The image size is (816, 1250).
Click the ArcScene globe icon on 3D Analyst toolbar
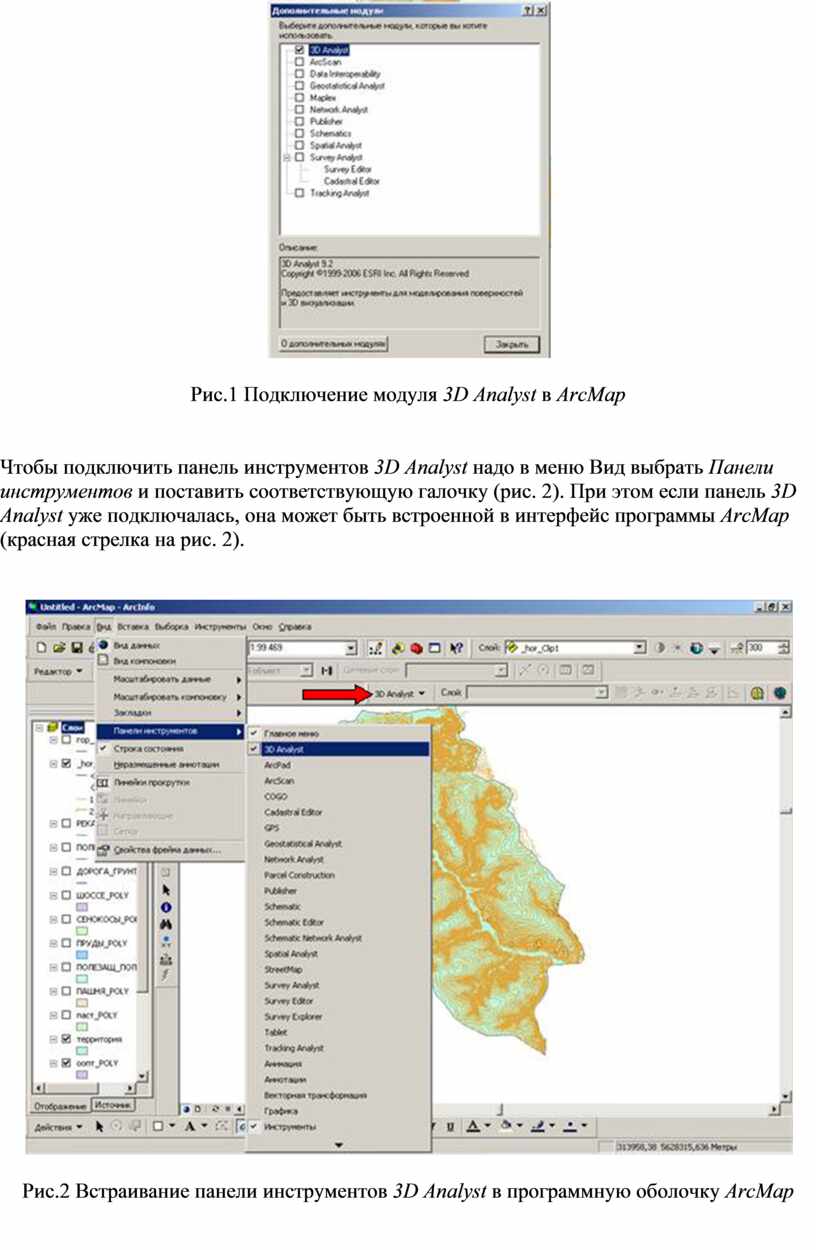pyautogui.click(x=758, y=692)
